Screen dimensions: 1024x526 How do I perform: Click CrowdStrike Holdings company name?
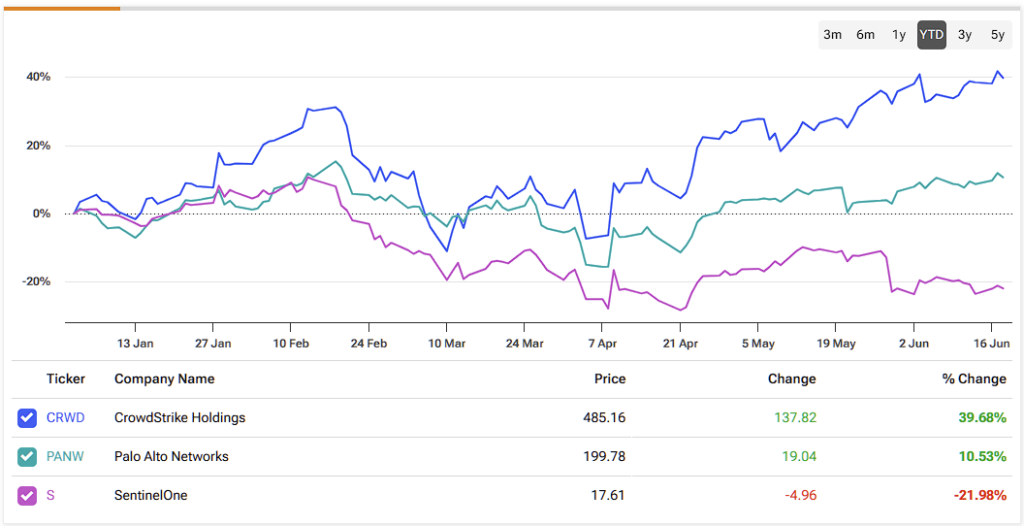point(180,418)
